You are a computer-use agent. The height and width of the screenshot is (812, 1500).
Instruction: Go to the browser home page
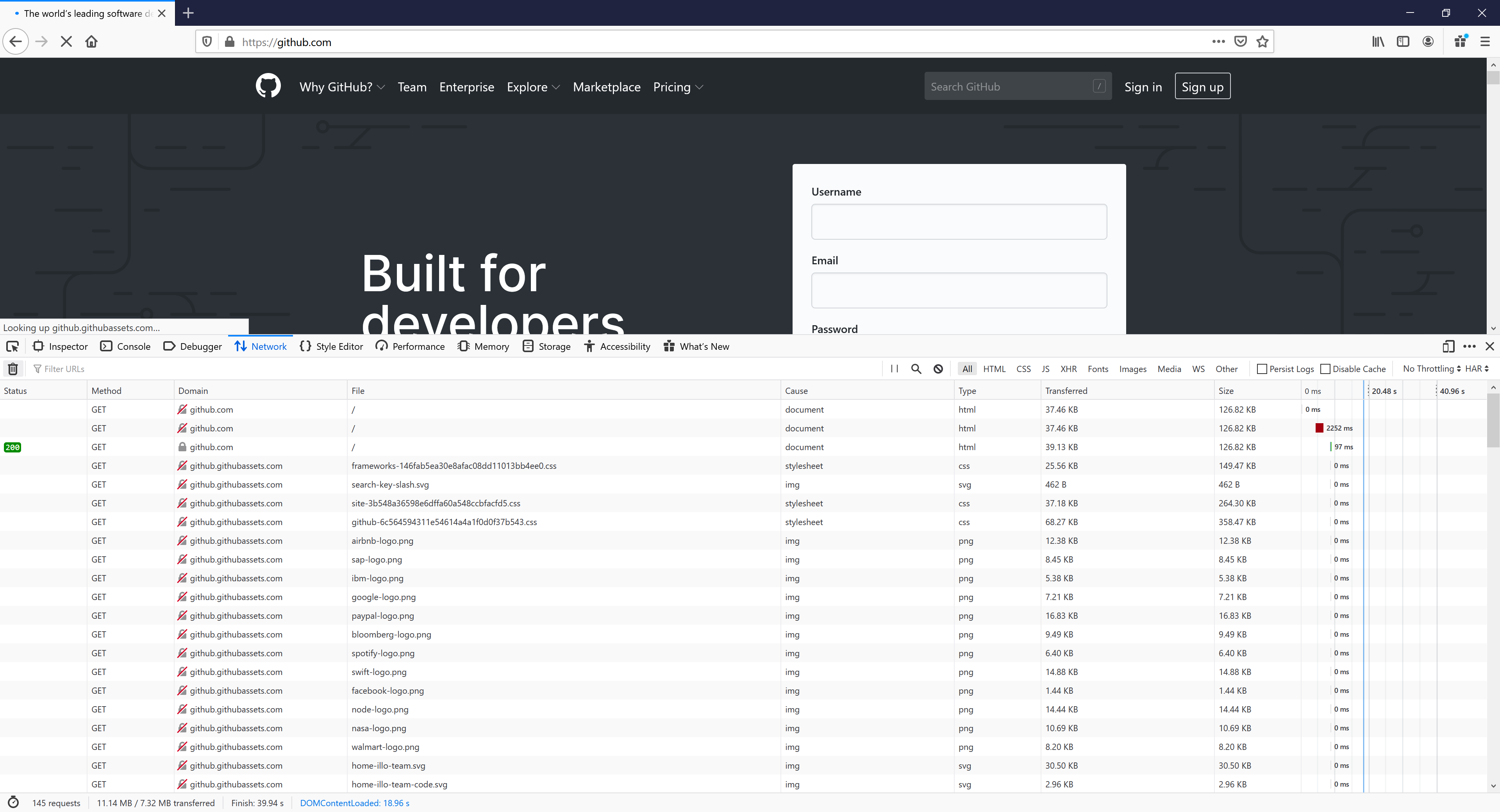tap(91, 42)
